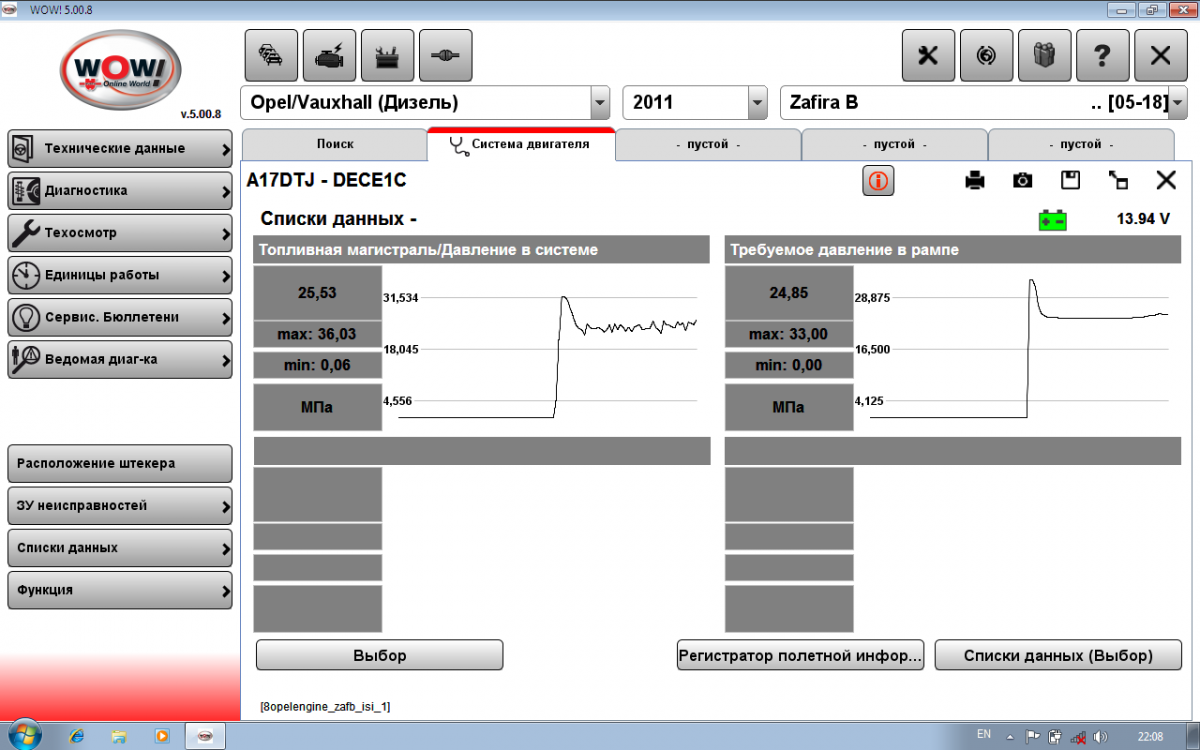Screen dimensions: 1200x750
Task: Click the WOW! Online World logo
Action: (120, 70)
